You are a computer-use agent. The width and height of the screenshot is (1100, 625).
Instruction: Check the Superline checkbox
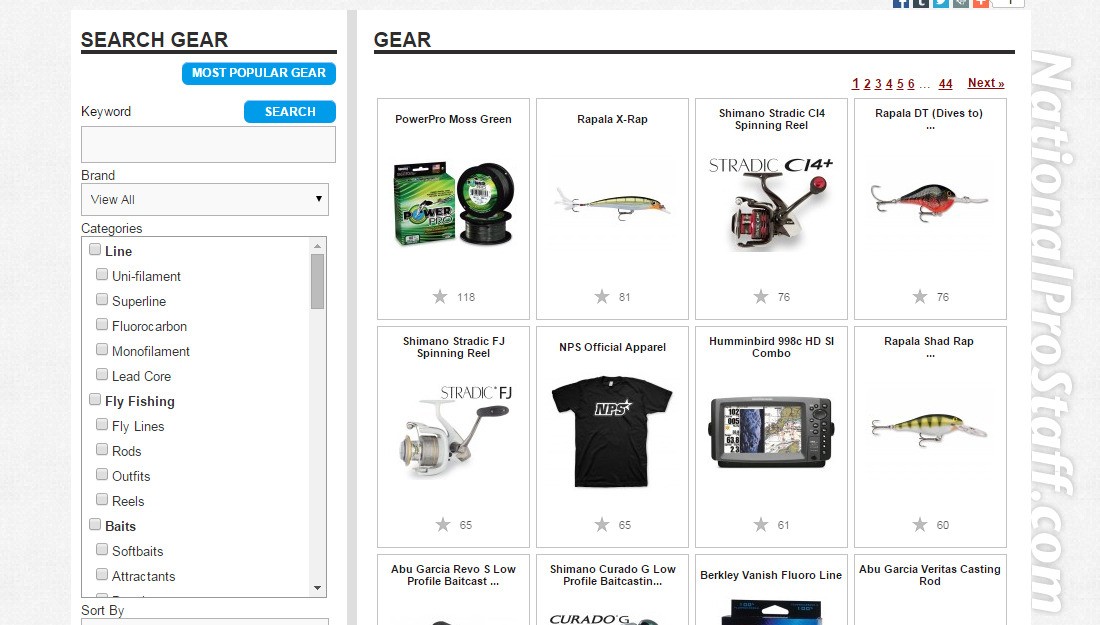point(102,300)
